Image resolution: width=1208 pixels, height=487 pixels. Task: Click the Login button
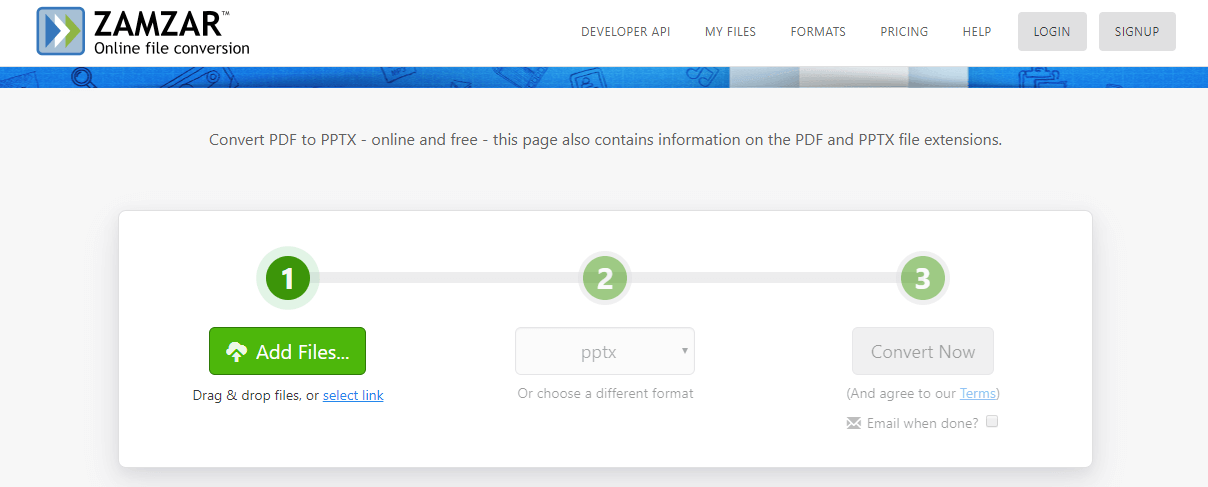coord(1052,32)
